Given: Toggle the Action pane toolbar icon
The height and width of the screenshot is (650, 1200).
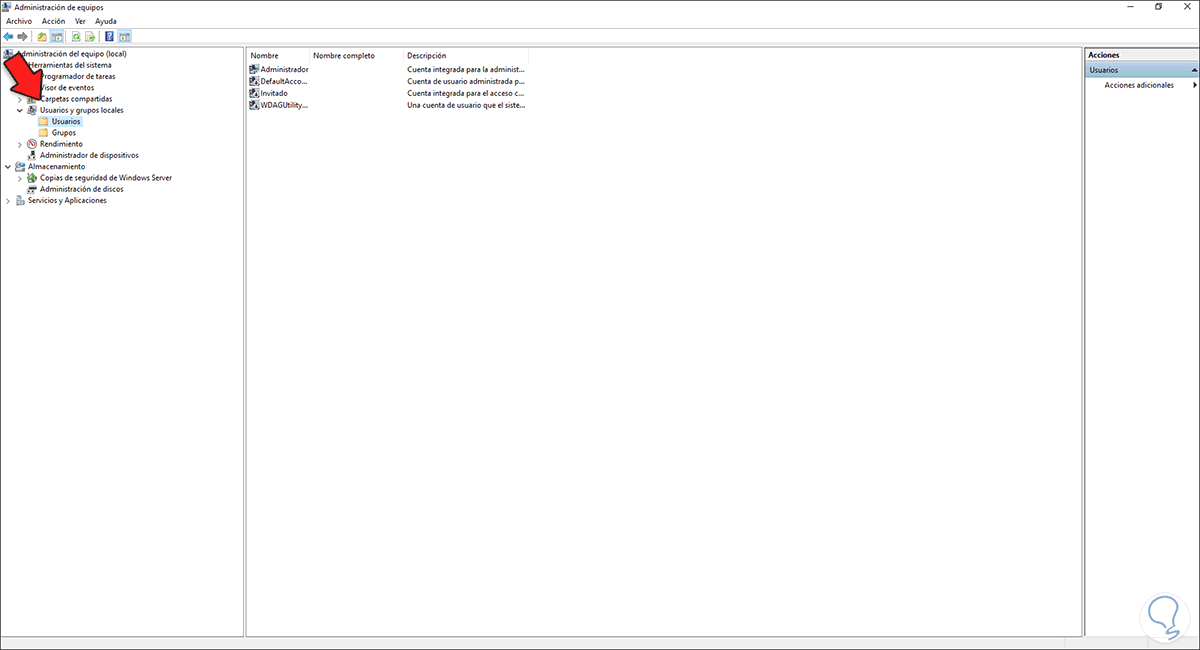Looking at the screenshot, I should pyautogui.click(x=124, y=36).
